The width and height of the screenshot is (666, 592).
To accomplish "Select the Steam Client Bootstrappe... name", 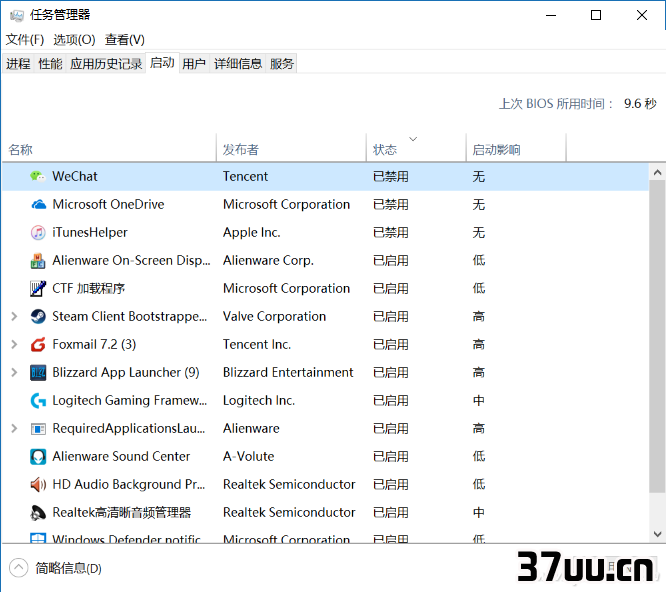I will click(130, 316).
